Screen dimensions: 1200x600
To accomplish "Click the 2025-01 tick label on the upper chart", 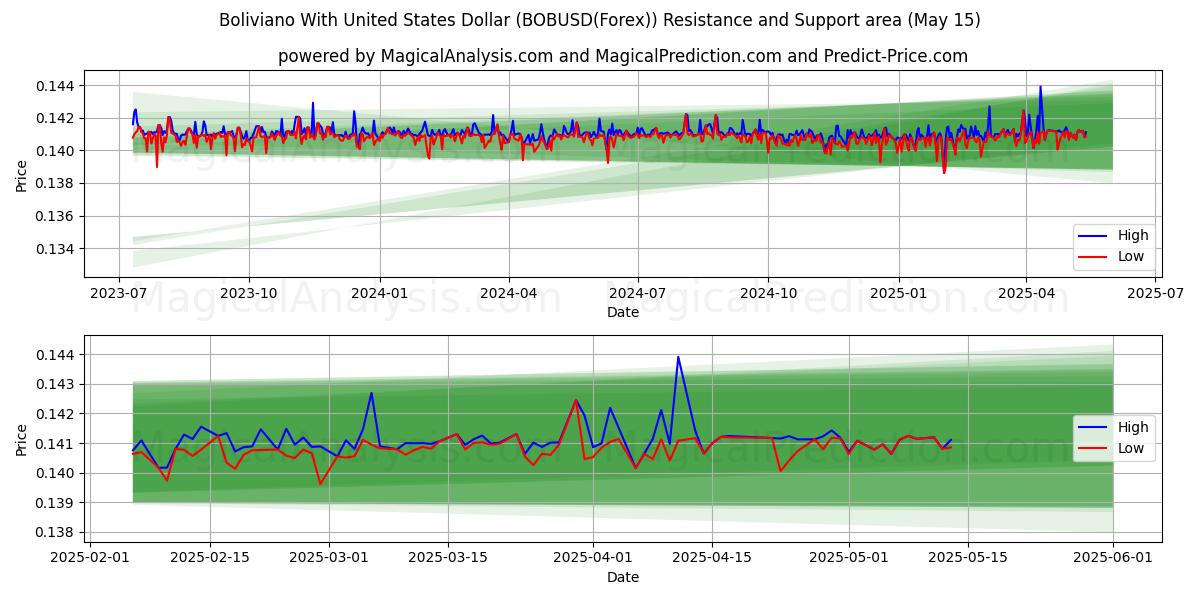I will click(898, 294).
